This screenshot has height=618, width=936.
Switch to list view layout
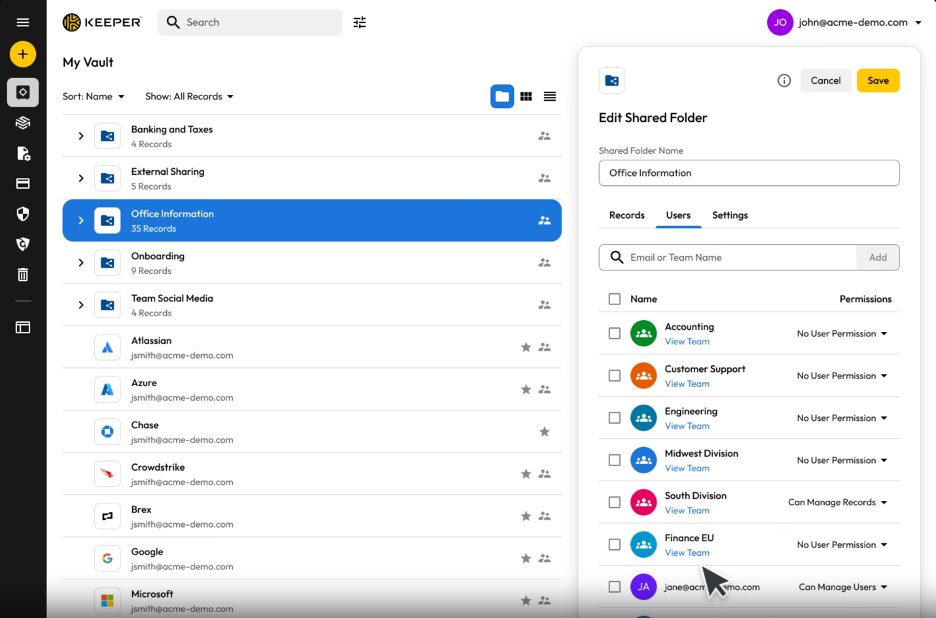tap(550, 96)
